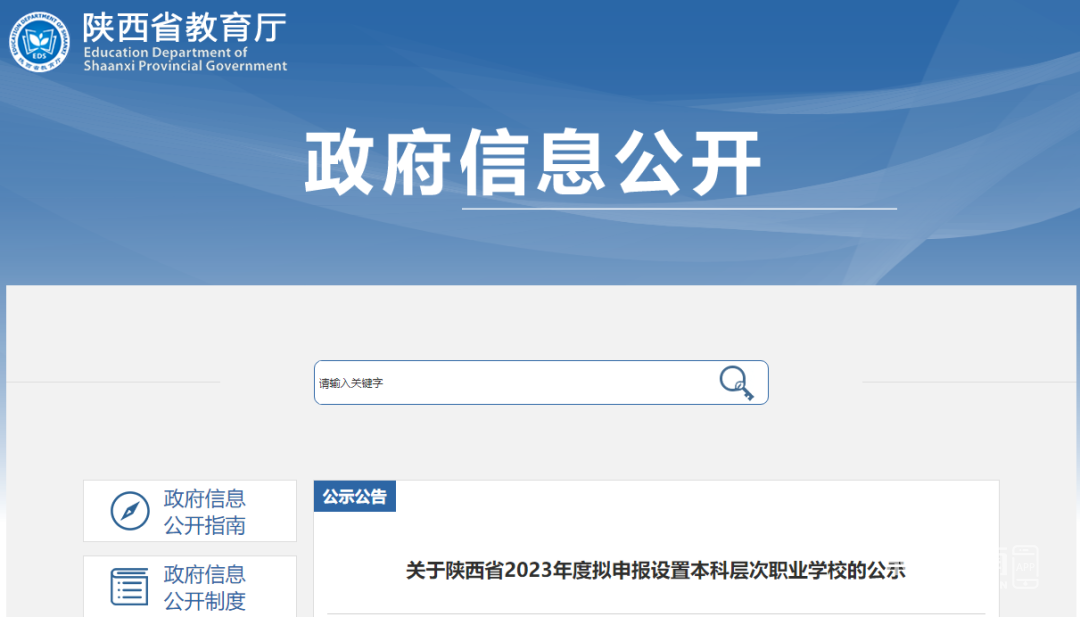Click the round EDS emblem logo
Screen dimensions: 1080x617
[39, 41]
